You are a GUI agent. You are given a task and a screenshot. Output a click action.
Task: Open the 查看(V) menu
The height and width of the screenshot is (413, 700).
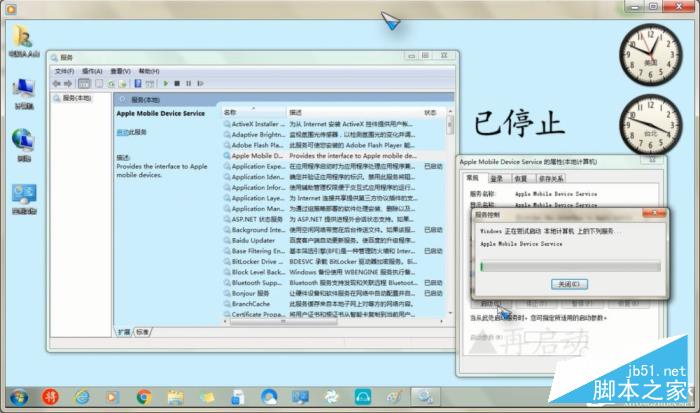click(121, 71)
